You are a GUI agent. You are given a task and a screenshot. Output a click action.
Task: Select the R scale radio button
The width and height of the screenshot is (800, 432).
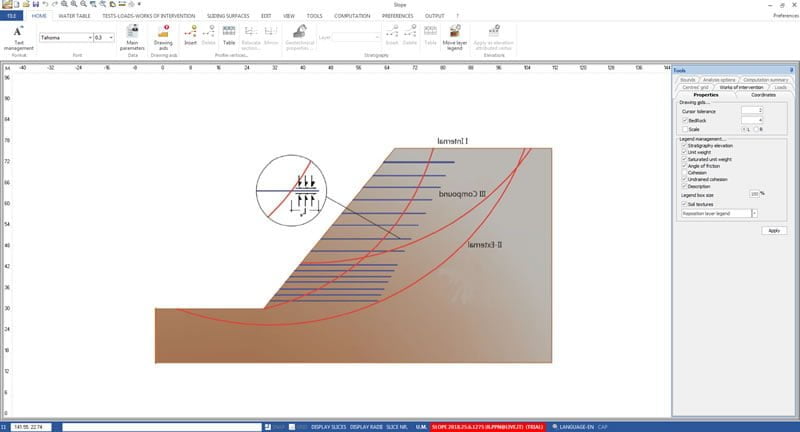755,129
